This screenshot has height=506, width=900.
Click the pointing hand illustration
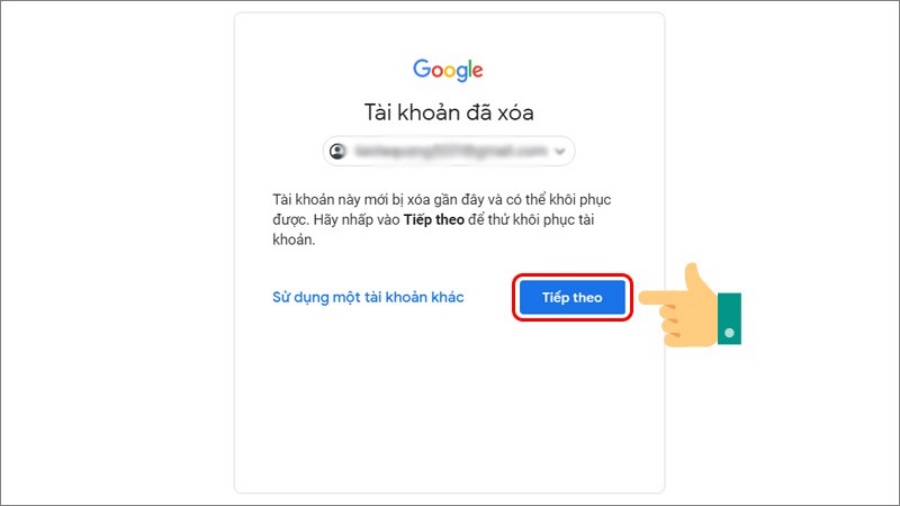[690, 305]
